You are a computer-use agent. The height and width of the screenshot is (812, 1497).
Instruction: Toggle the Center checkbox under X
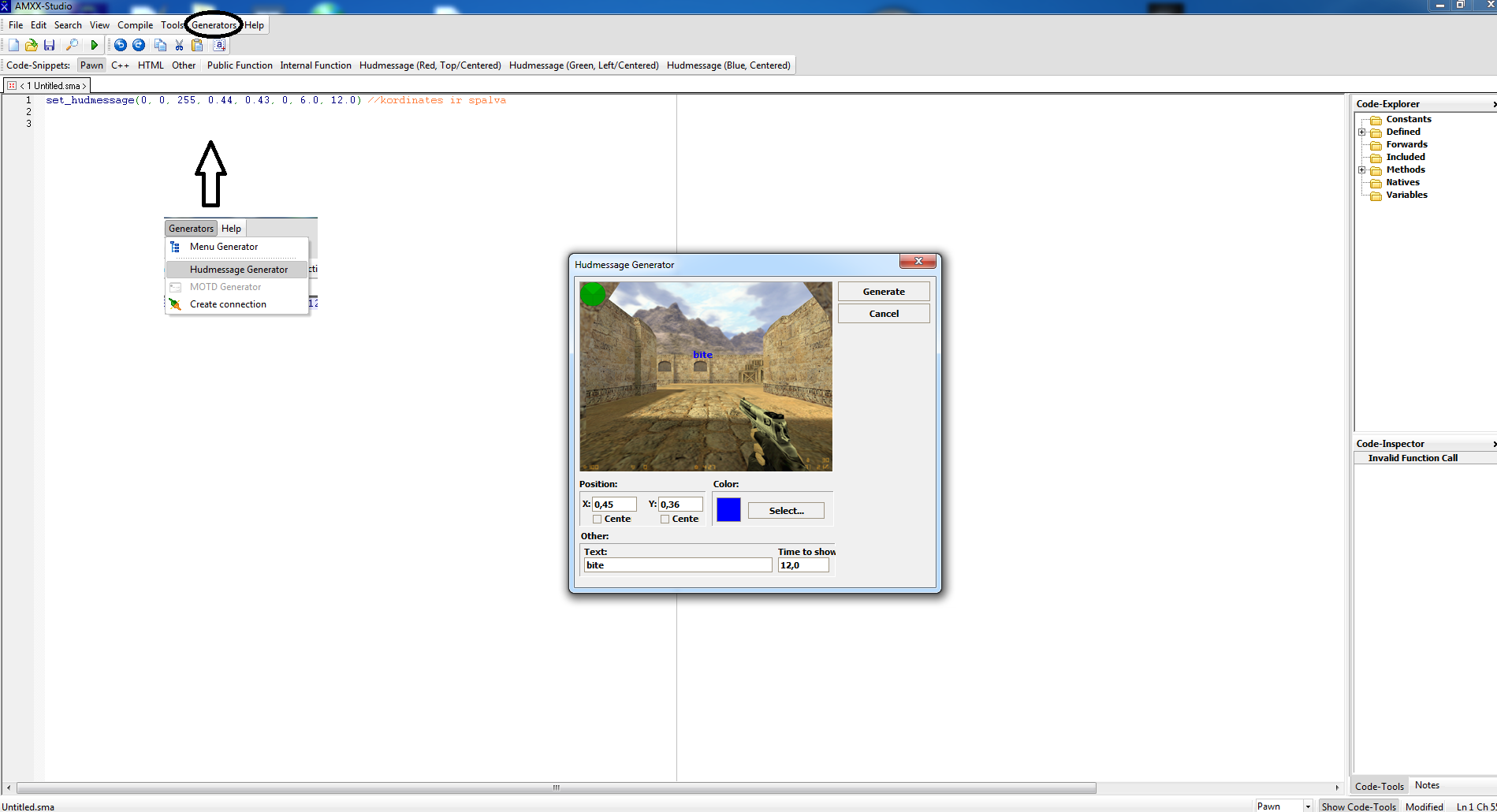click(597, 520)
